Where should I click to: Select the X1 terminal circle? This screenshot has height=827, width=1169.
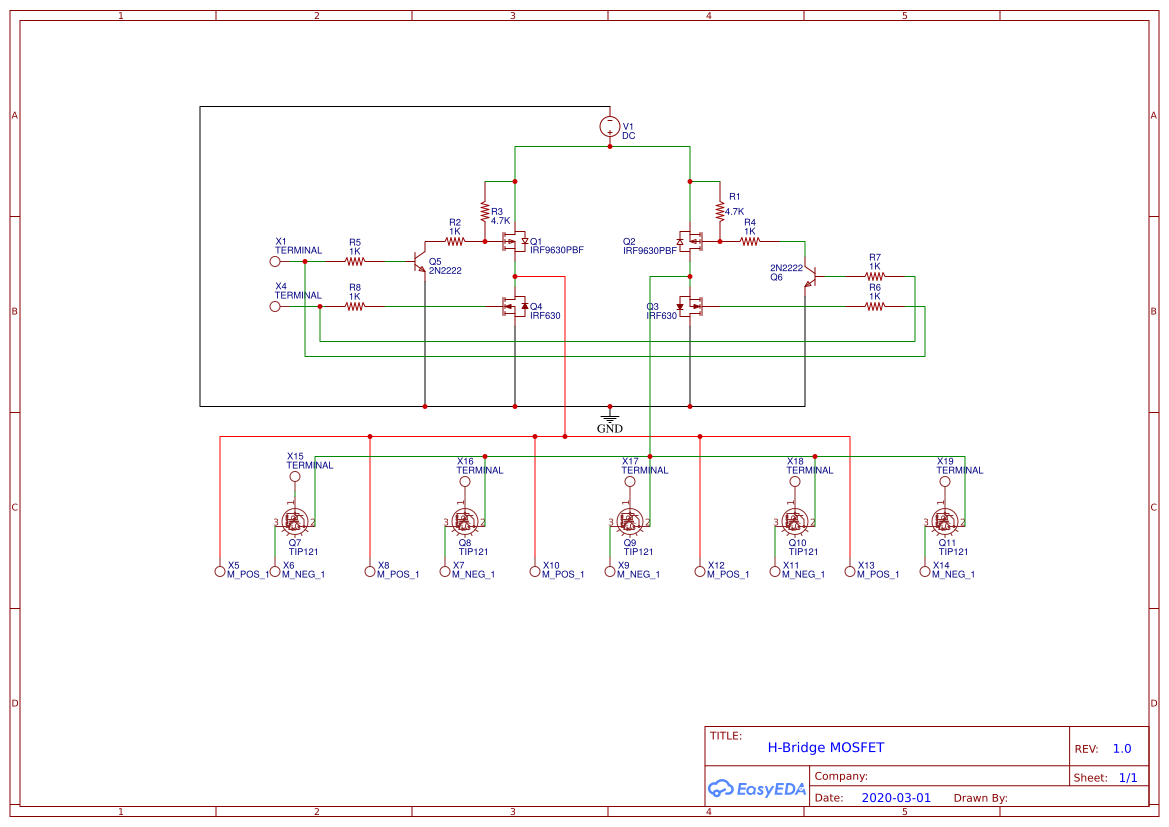[275, 262]
